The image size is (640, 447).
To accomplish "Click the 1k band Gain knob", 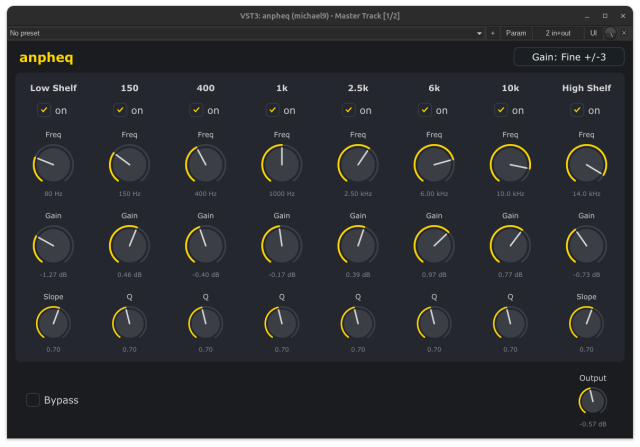I will point(282,245).
